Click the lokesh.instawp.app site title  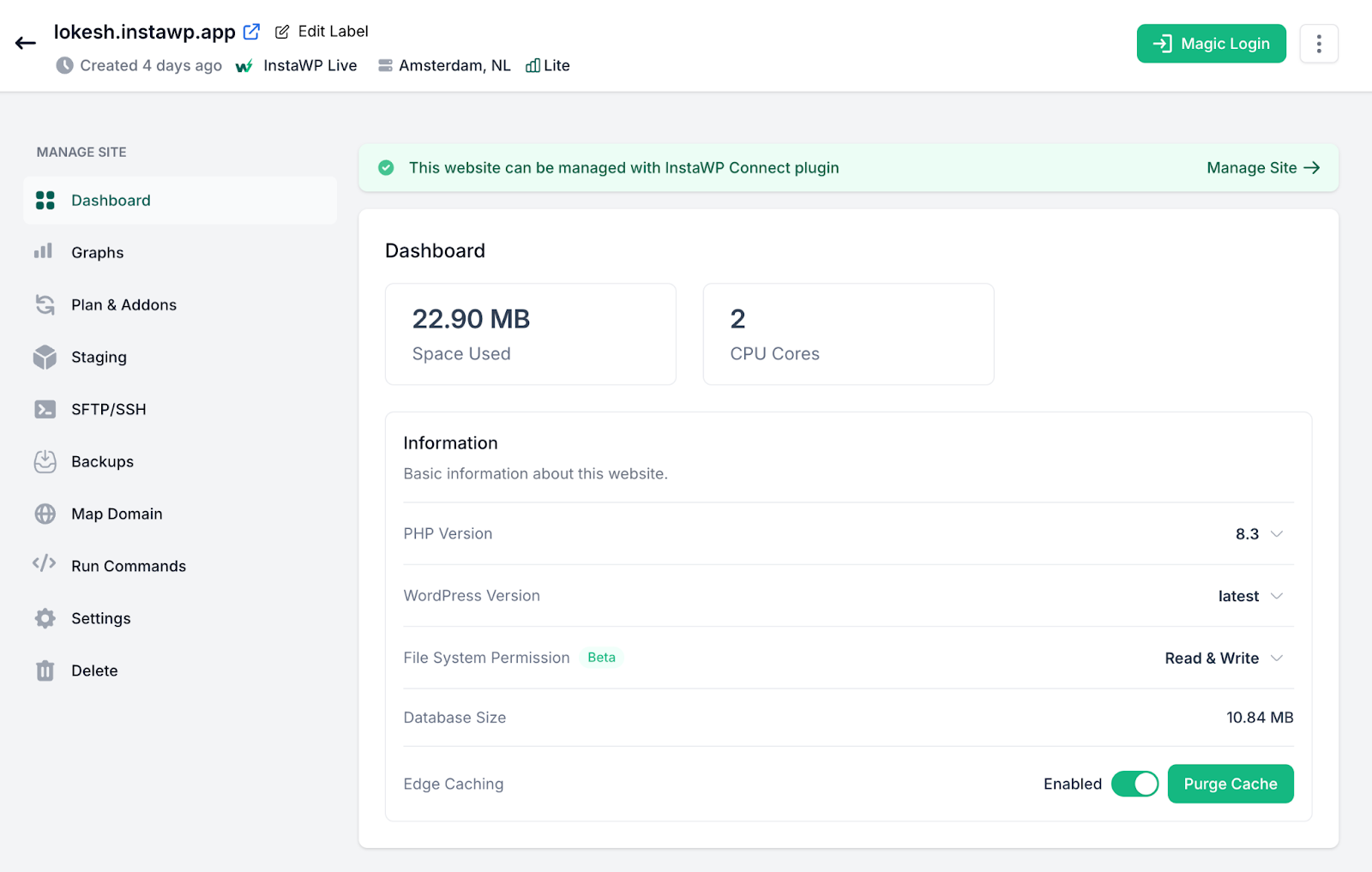coord(144,33)
